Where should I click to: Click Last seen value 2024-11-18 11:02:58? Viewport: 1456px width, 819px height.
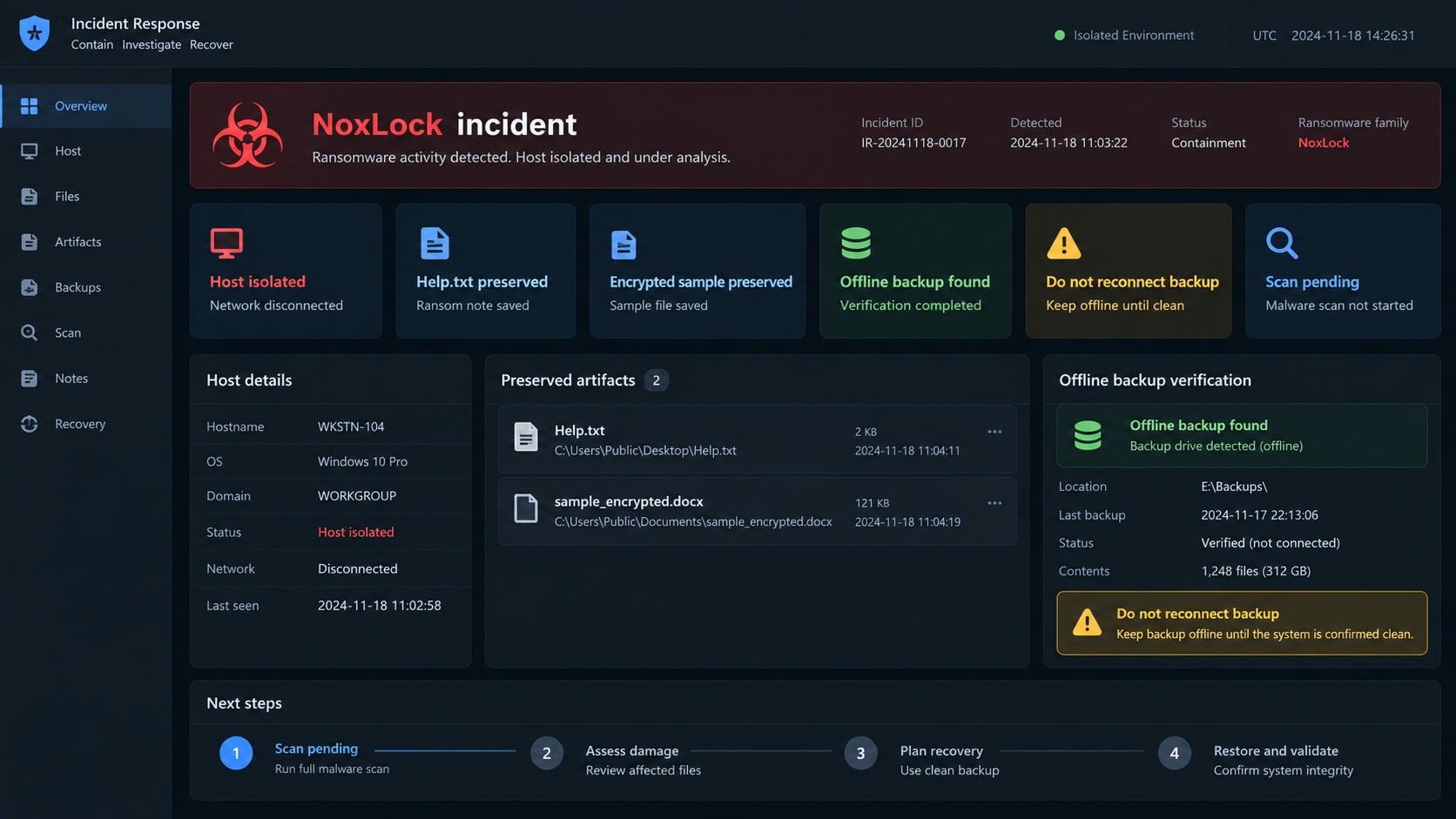379,606
